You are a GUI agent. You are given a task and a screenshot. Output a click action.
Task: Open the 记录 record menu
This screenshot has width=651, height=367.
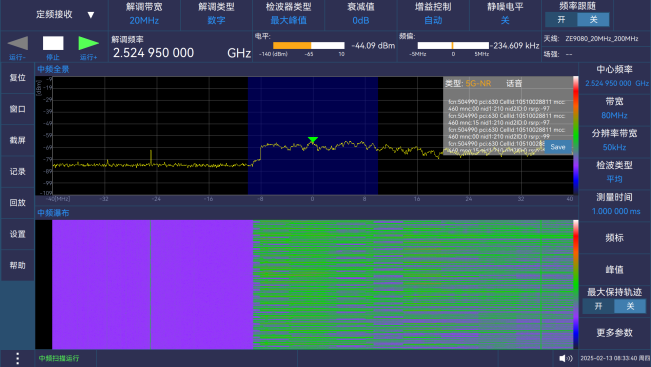pos(17,171)
